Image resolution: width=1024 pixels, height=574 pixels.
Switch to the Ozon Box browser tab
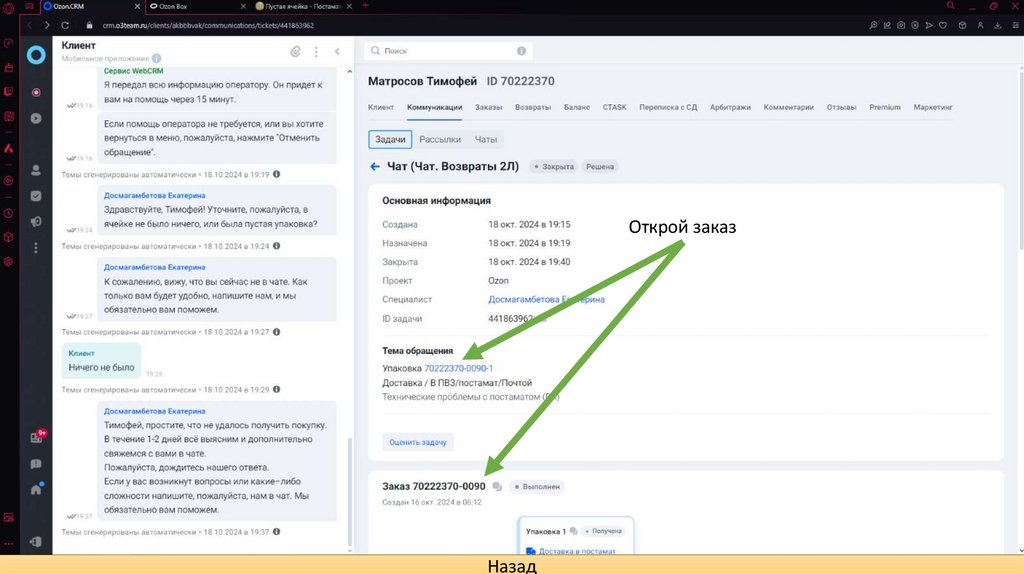196,6
